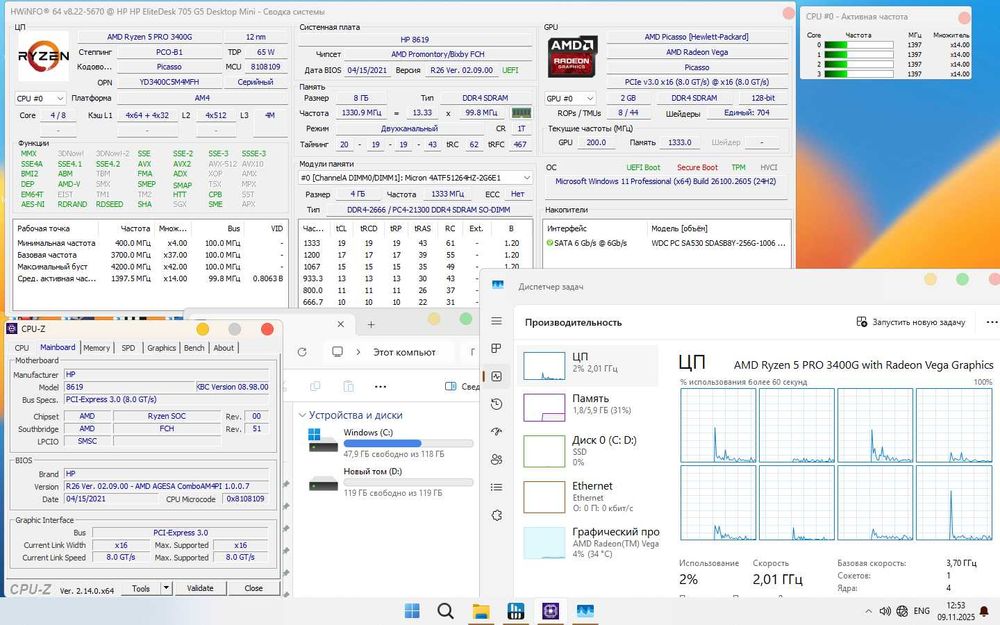Click green RAM module icon in HWiNFO

(522, 113)
